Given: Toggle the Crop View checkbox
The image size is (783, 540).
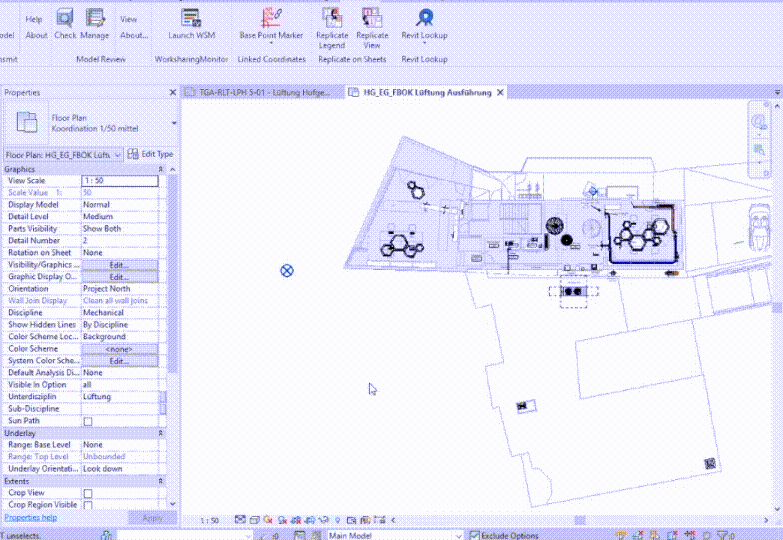Looking at the screenshot, I should (x=87, y=494).
